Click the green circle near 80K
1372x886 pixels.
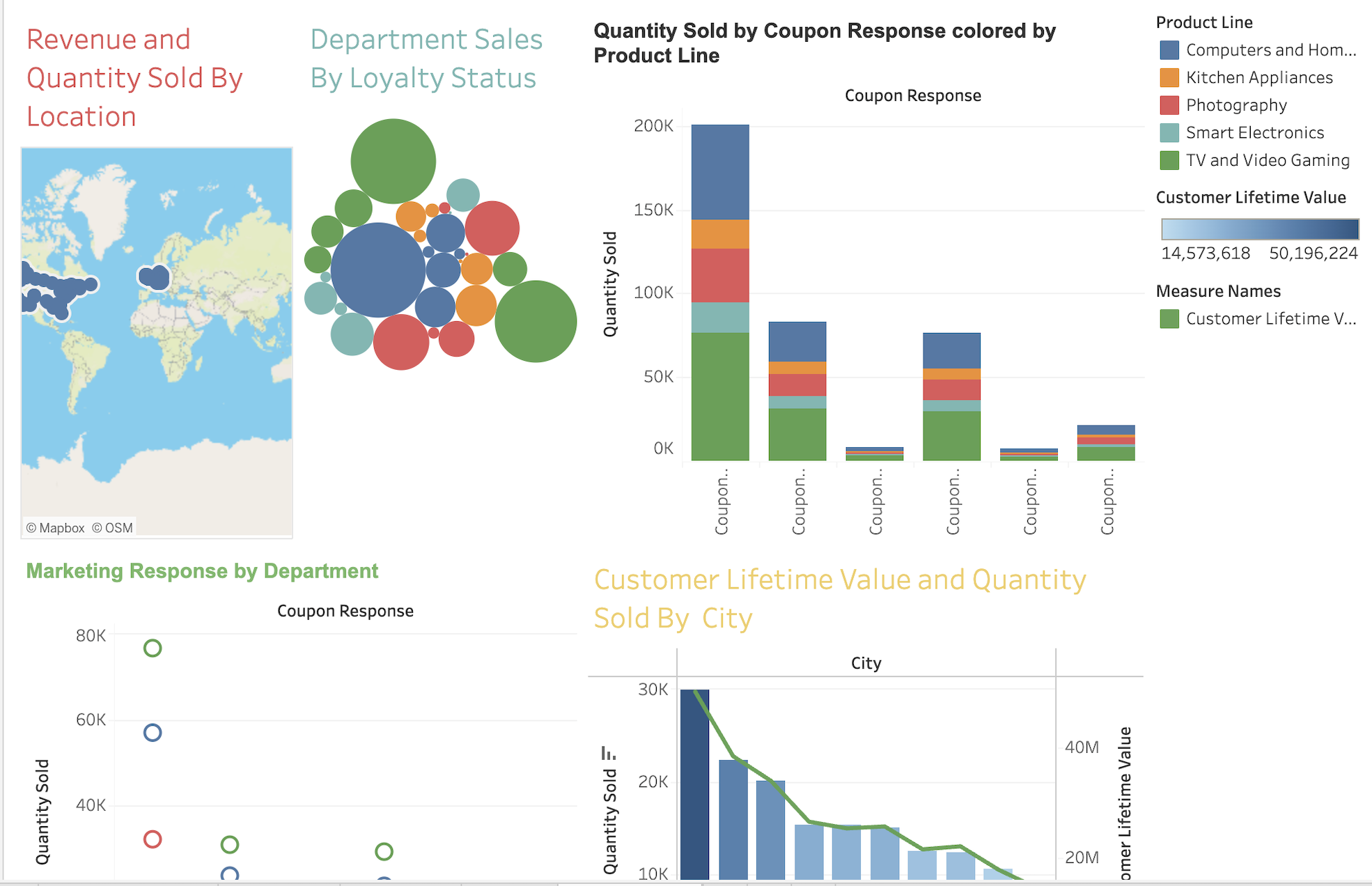pyautogui.click(x=153, y=648)
